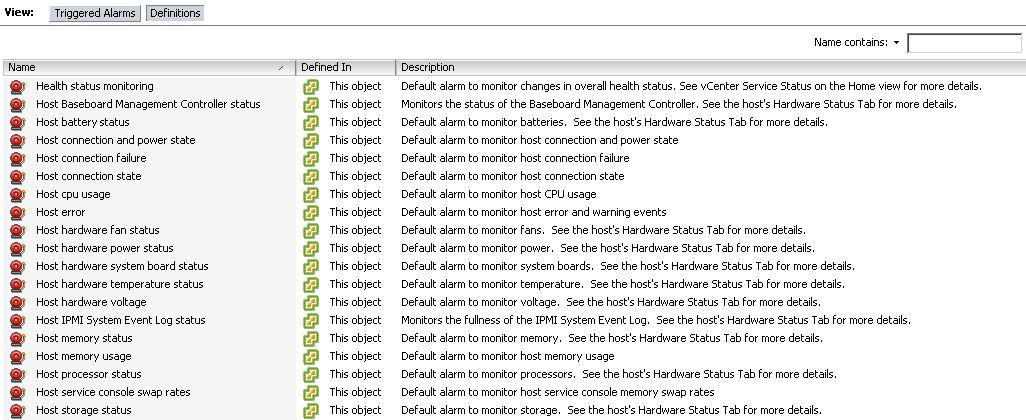Click Defined In object icon for Health status monitoring
Image resolution: width=1026 pixels, height=420 pixels.
pos(311,86)
